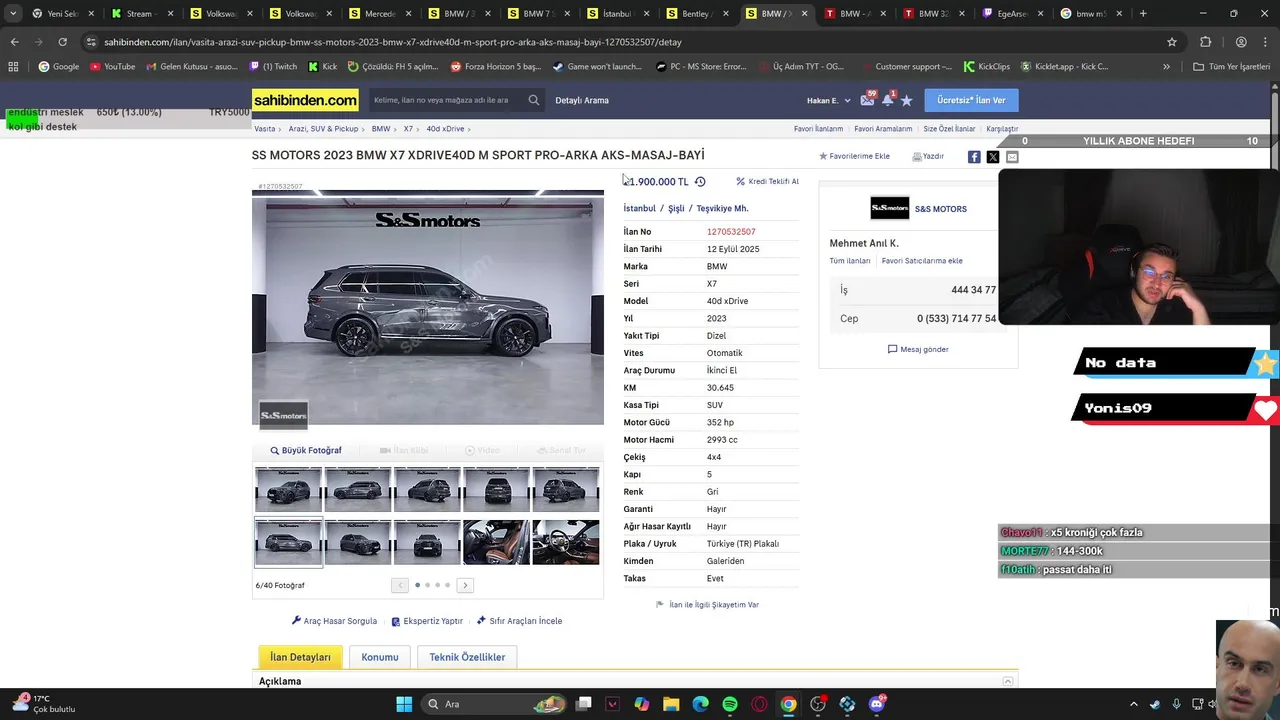The height and width of the screenshot is (720, 1280).
Task: Open the notifications bell icon
Action: tap(887, 100)
